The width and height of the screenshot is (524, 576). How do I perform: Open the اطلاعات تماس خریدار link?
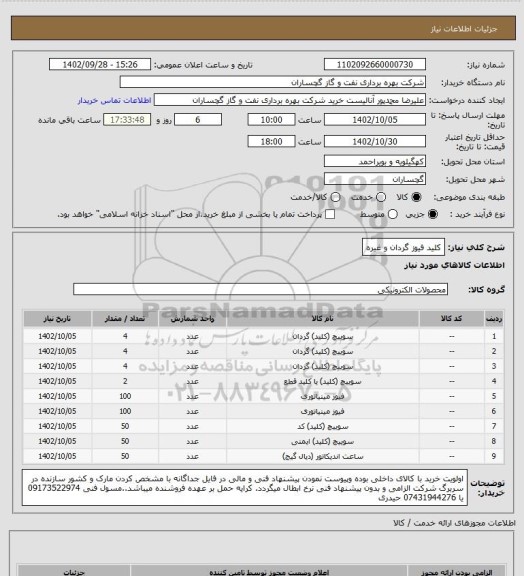(x=114, y=100)
